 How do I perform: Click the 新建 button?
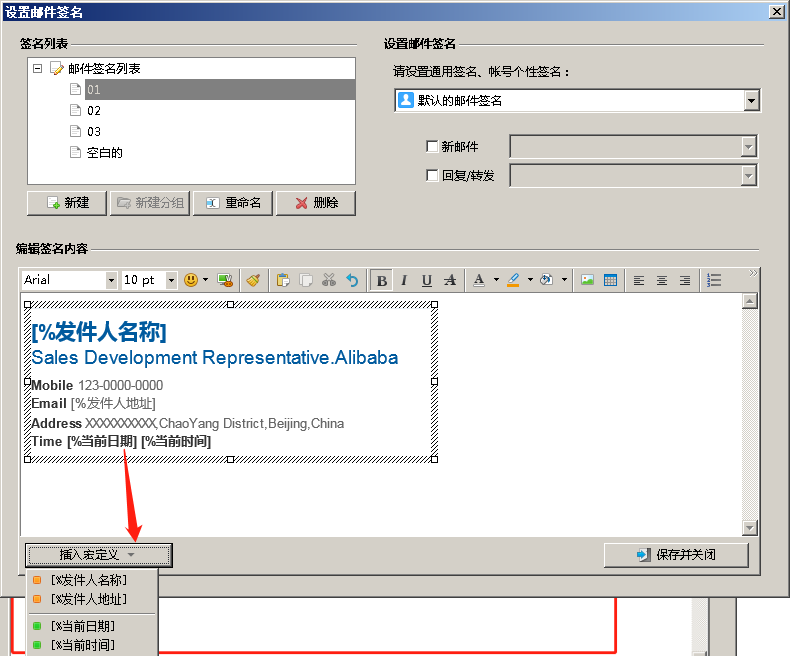(67, 203)
